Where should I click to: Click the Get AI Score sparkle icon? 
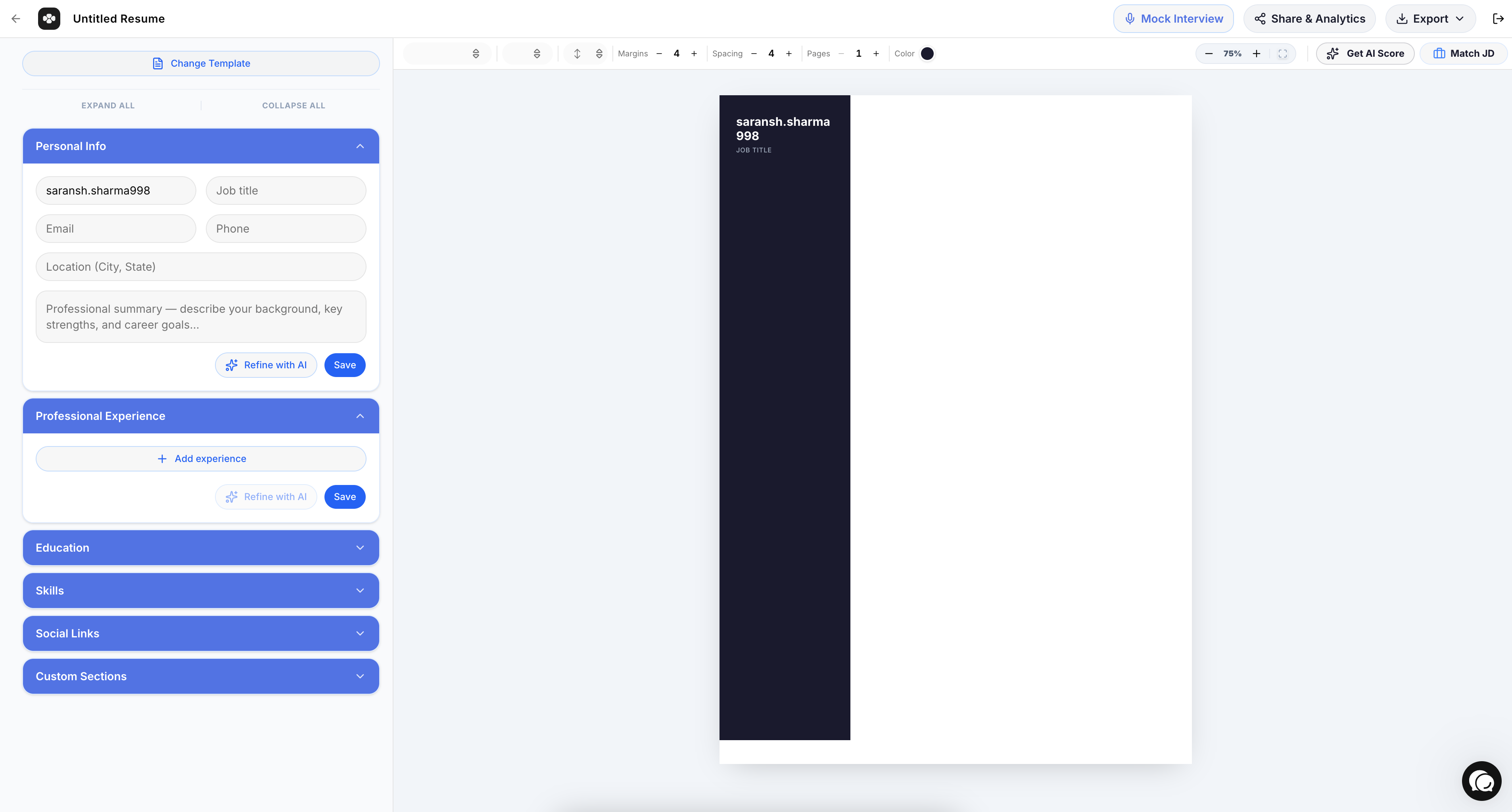coord(1332,53)
